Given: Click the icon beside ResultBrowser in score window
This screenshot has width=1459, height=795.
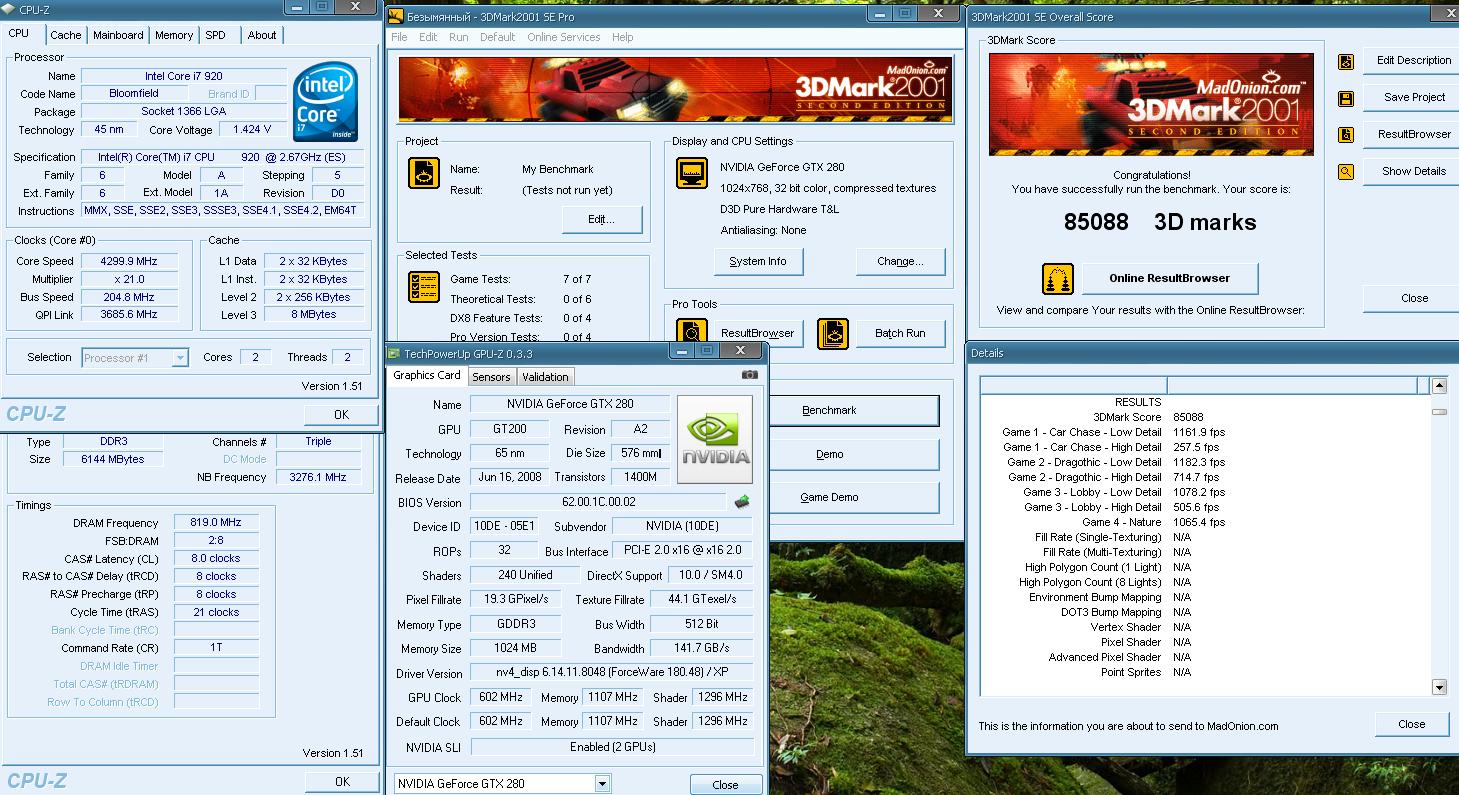Looking at the screenshot, I should click(1346, 135).
